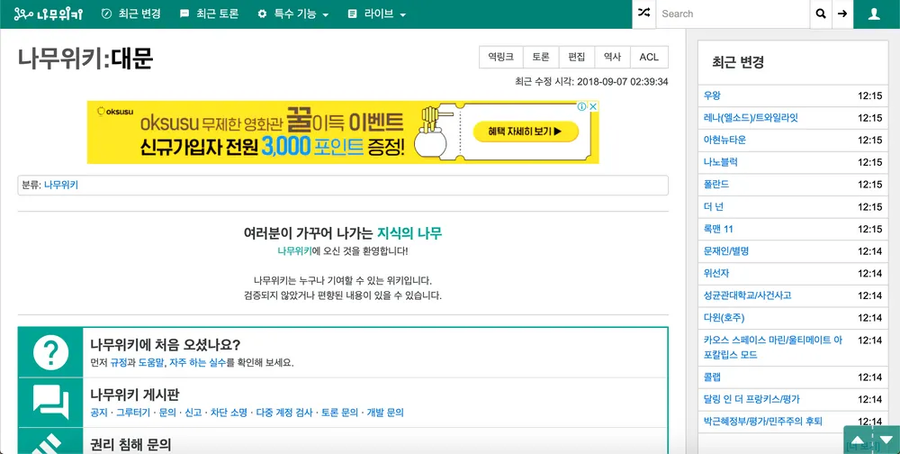Screen dimensions: 900x454
Task: Open the 도움말 link
Action: (151, 363)
